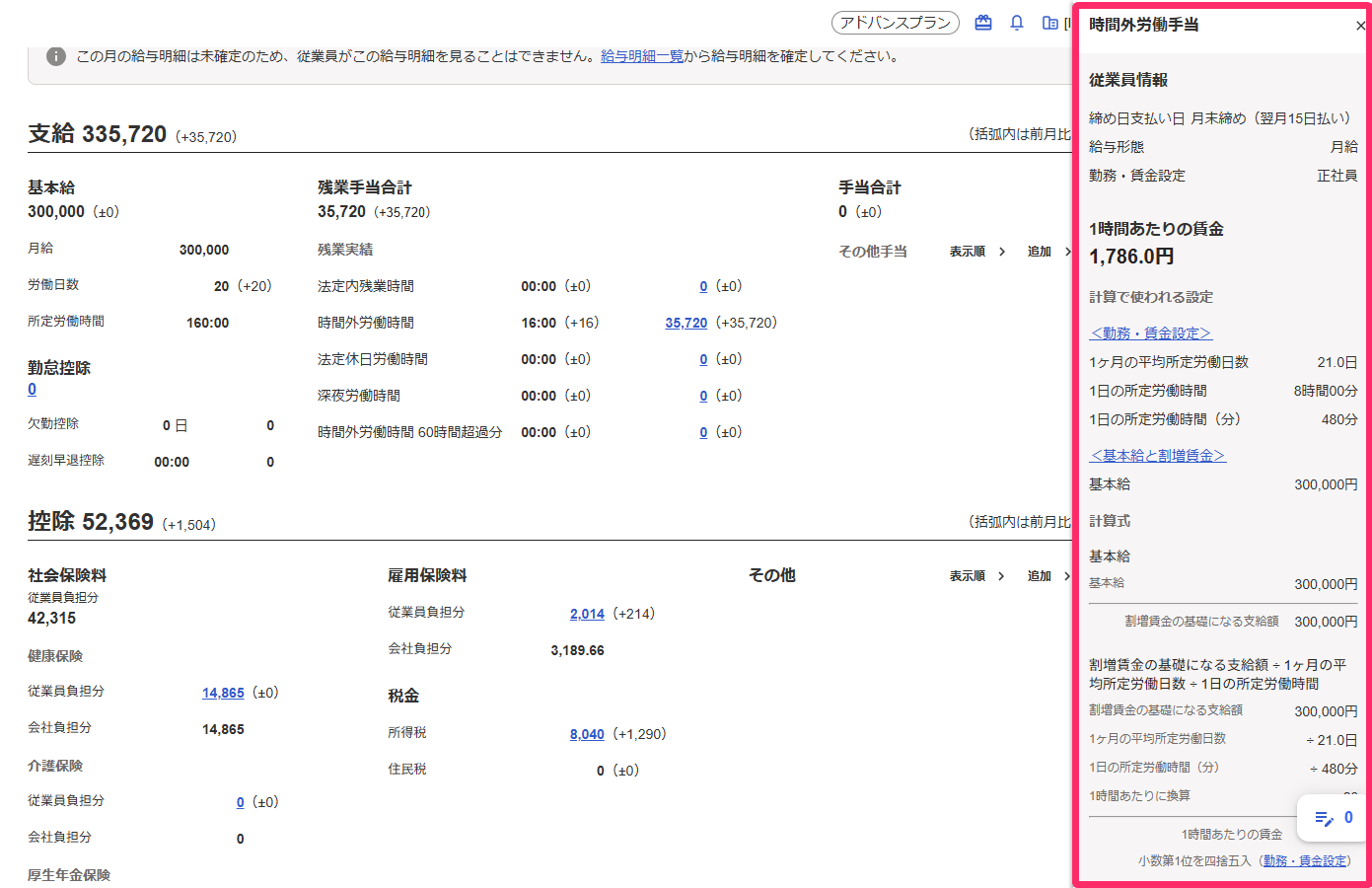
Task: Click the ÷ 480分 divisor in formula
Action: click(x=1334, y=769)
